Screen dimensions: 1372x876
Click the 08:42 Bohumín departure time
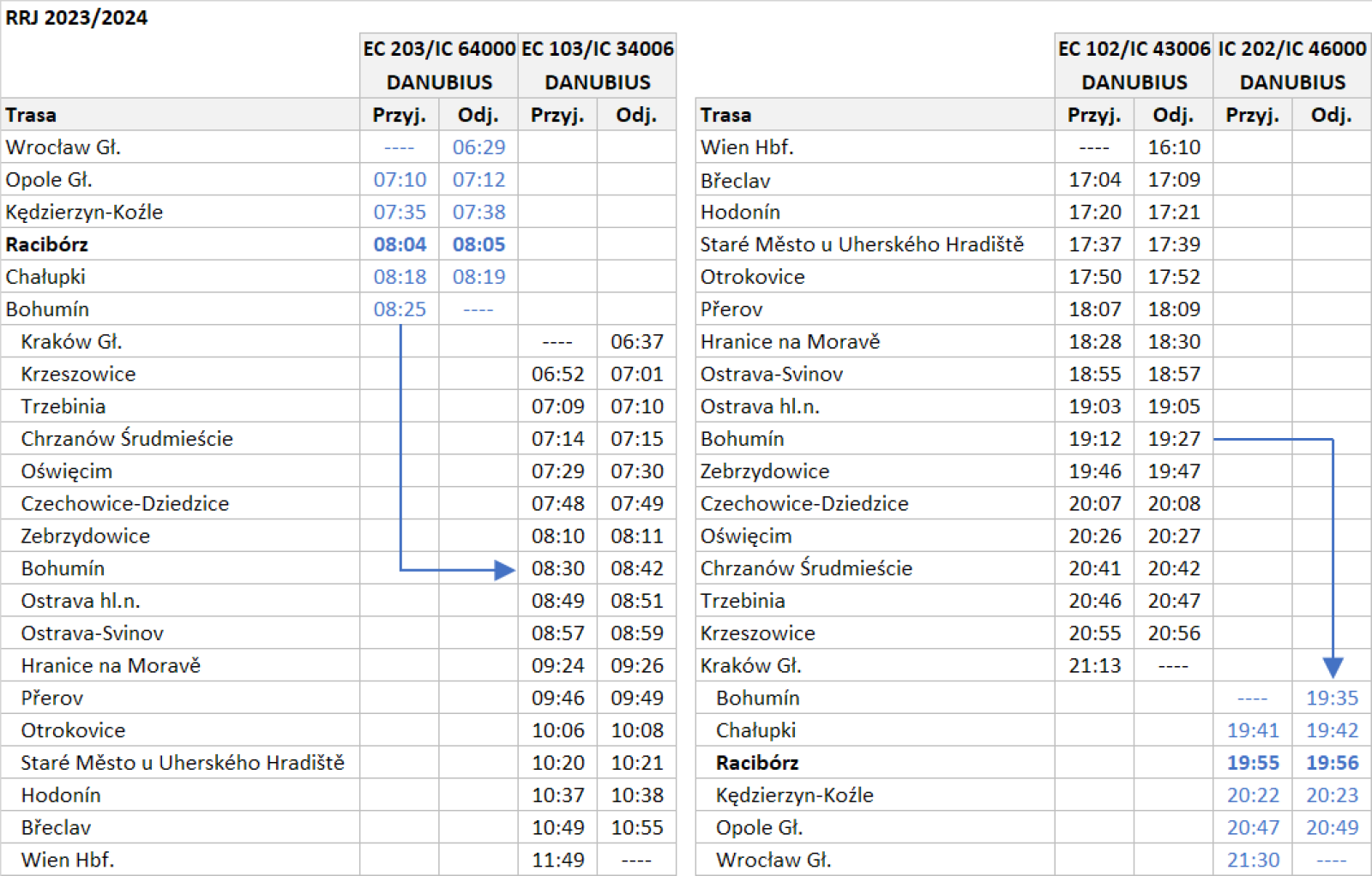[636, 568]
